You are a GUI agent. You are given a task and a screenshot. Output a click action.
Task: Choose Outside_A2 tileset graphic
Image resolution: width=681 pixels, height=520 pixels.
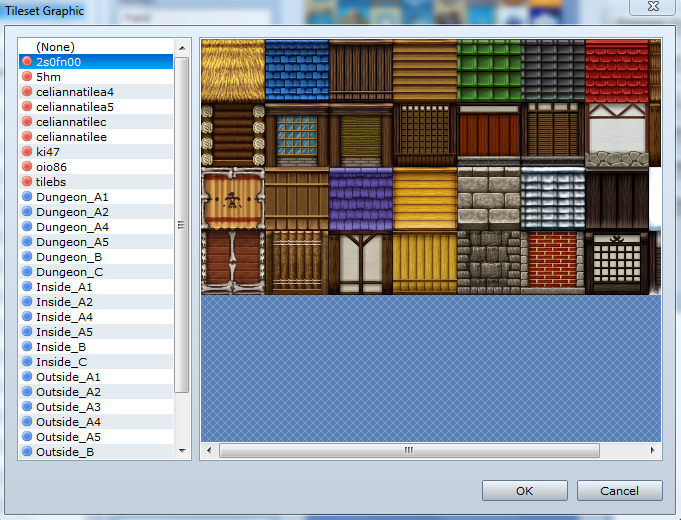pyautogui.click(x=96, y=391)
